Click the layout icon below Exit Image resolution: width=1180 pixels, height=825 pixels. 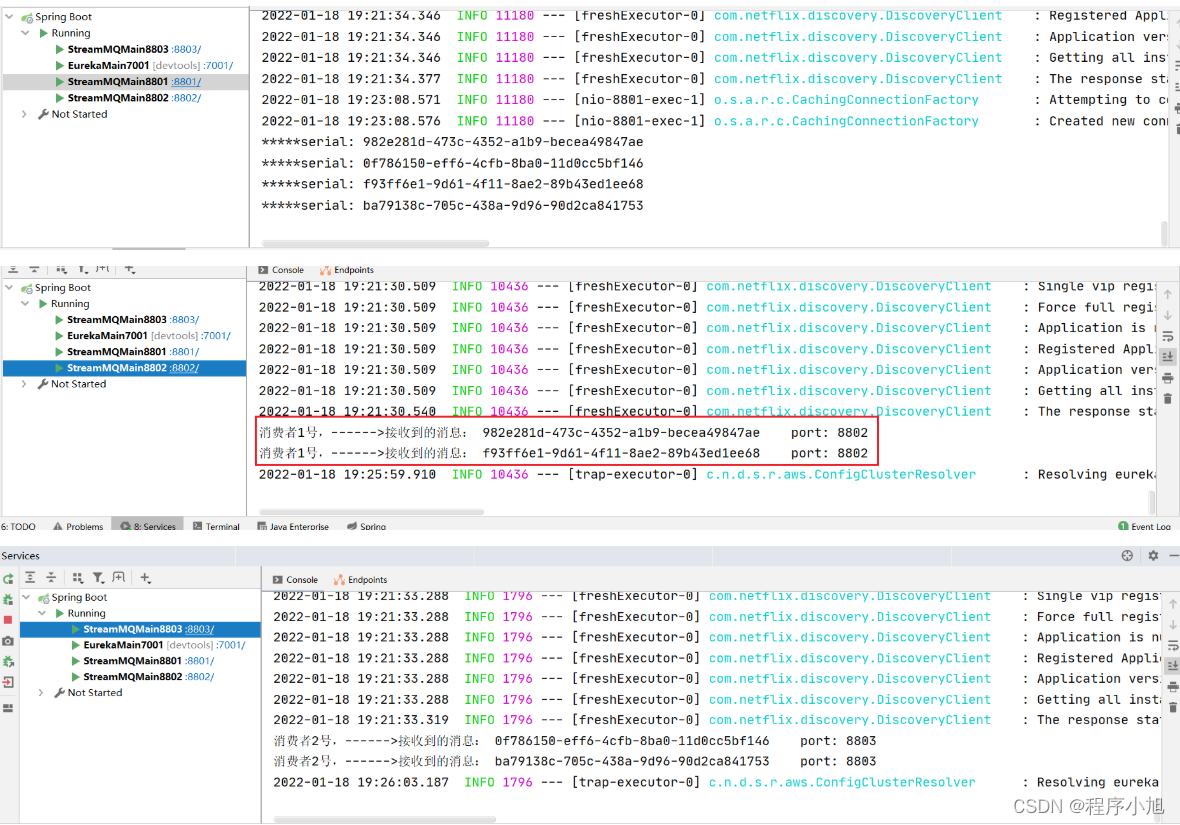[x=8, y=708]
